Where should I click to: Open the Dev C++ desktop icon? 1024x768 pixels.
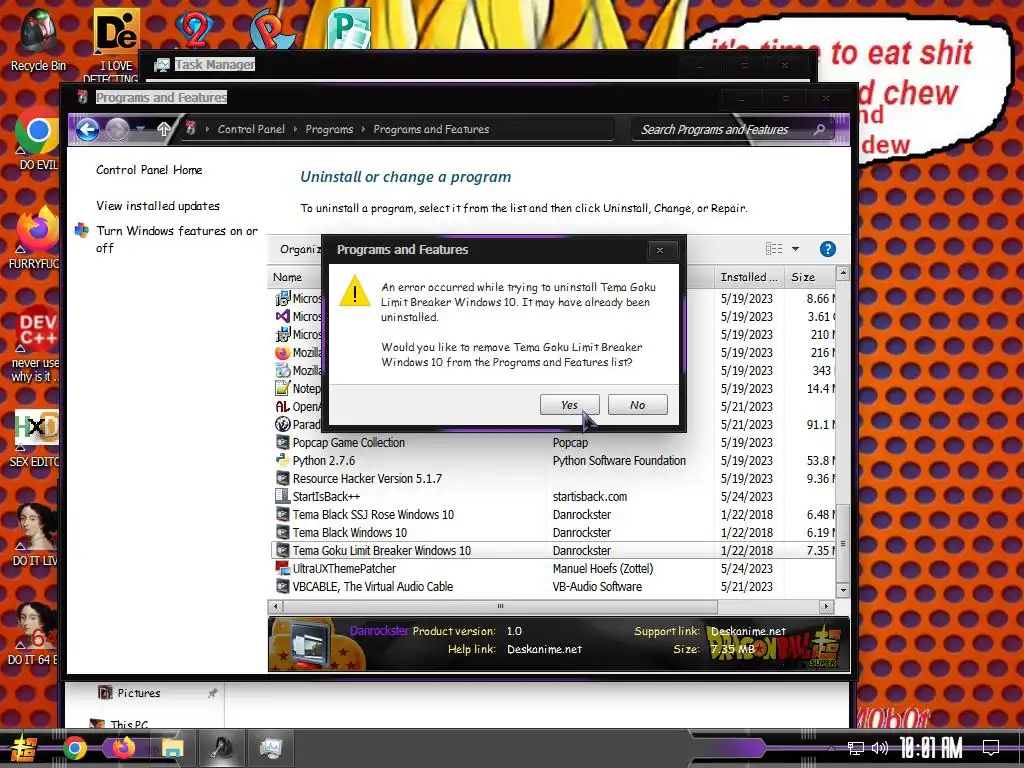[x=36, y=343]
